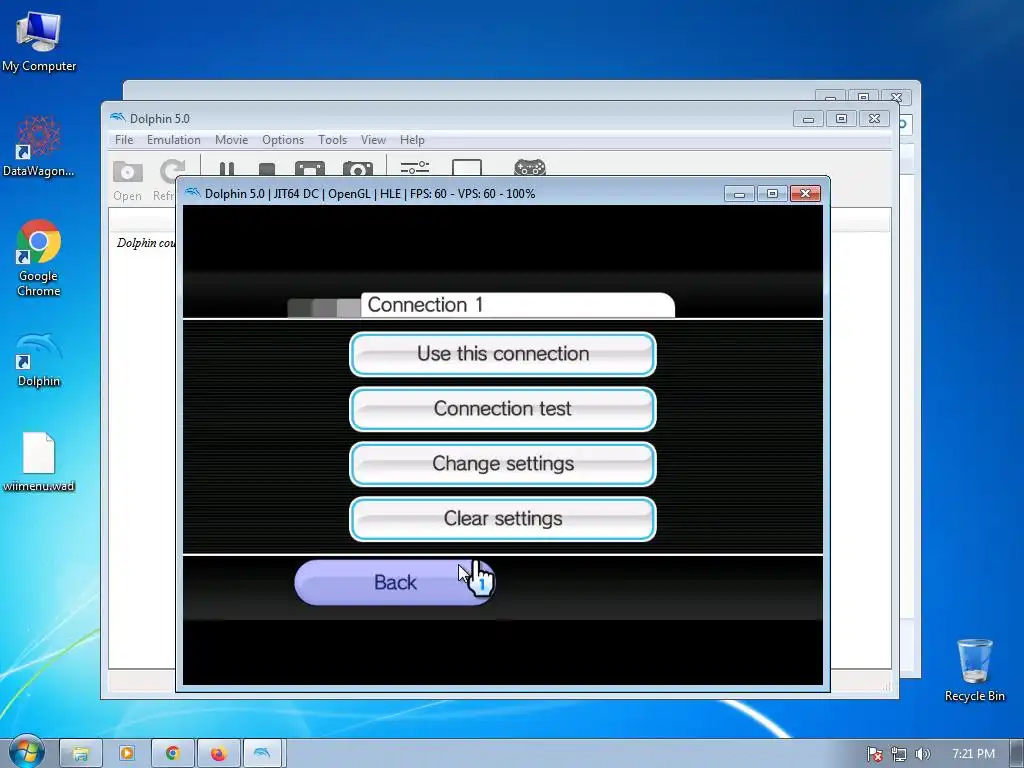Click the network tray icon
This screenshot has height=768, width=1024.
pos(899,754)
